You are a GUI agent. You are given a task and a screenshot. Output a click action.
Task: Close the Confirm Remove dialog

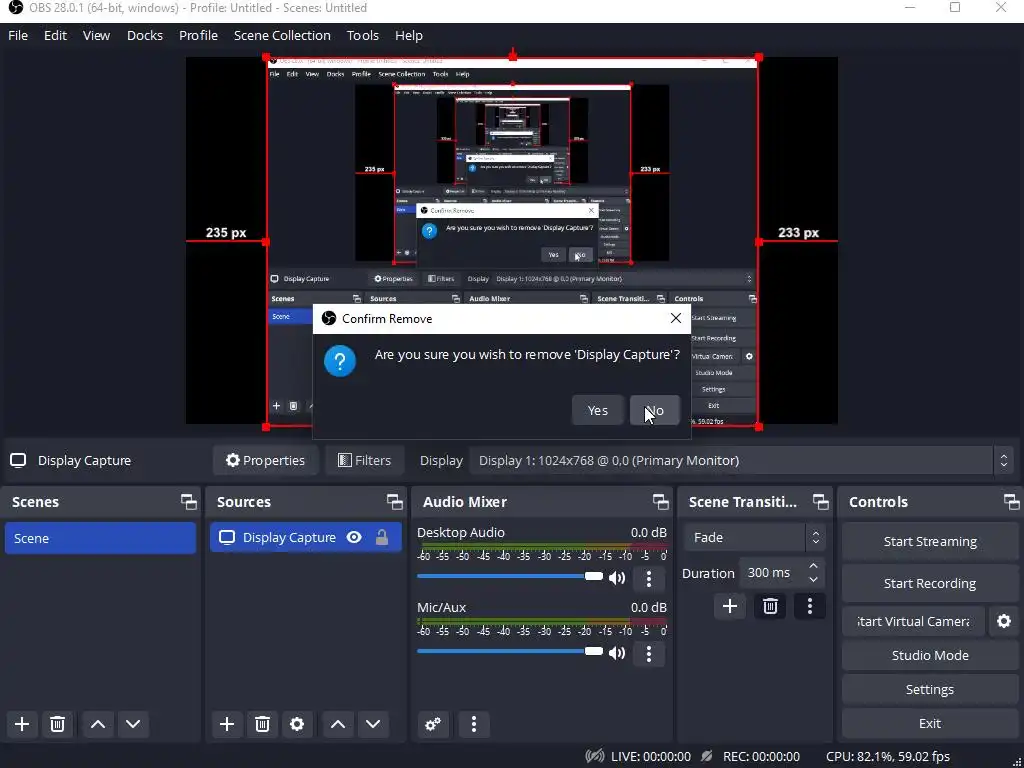coord(676,318)
